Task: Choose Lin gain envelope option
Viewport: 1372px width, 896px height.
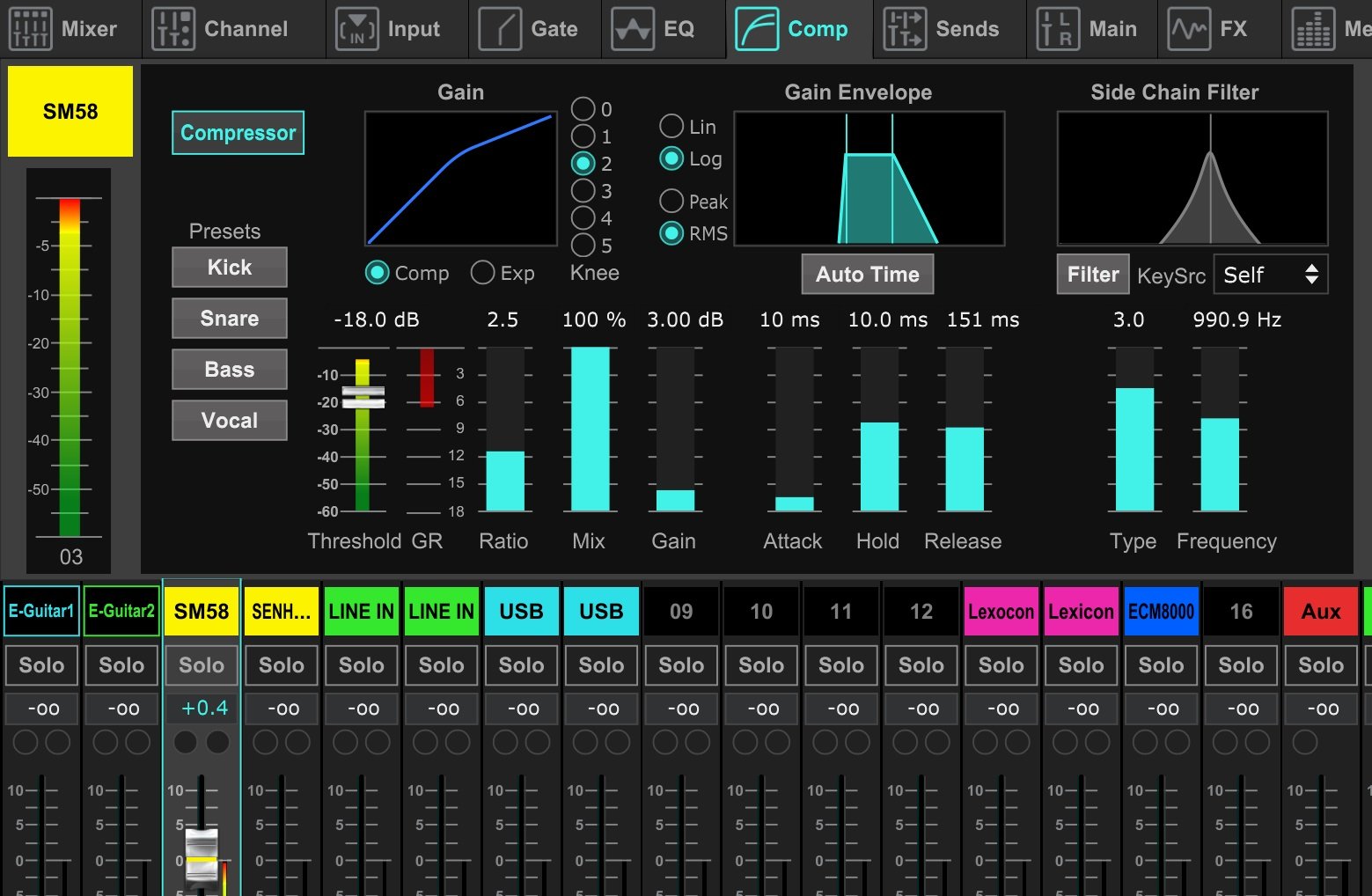Action: coord(671,127)
